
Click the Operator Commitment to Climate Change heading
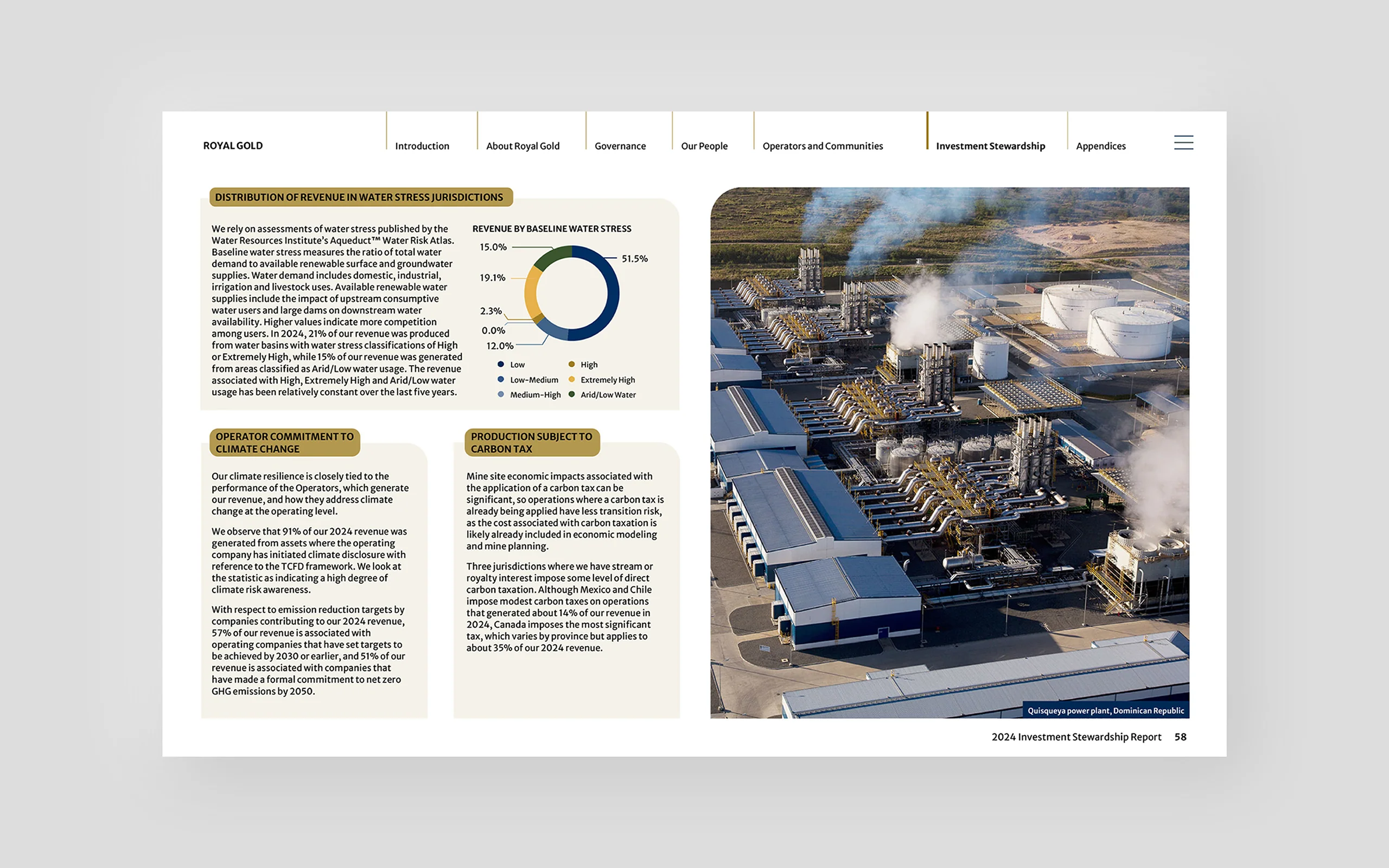pyautogui.click(x=285, y=443)
